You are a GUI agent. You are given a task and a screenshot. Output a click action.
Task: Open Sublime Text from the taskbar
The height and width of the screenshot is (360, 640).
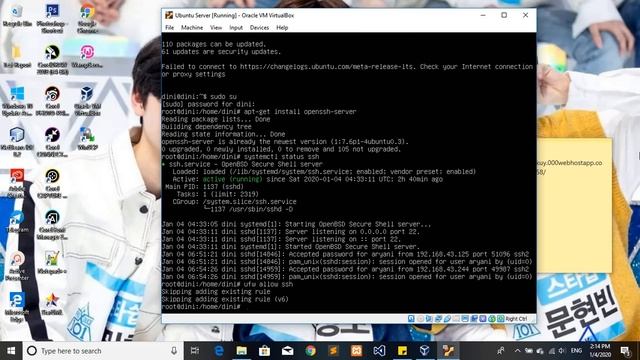[333, 351]
